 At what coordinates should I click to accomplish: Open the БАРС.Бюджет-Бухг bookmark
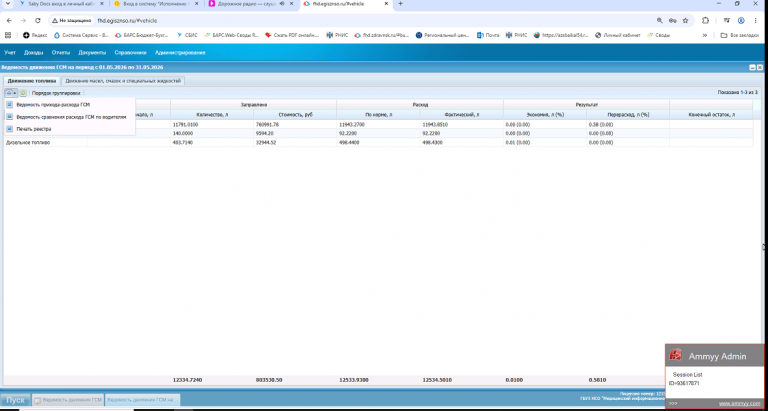pyautogui.click(x=143, y=35)
